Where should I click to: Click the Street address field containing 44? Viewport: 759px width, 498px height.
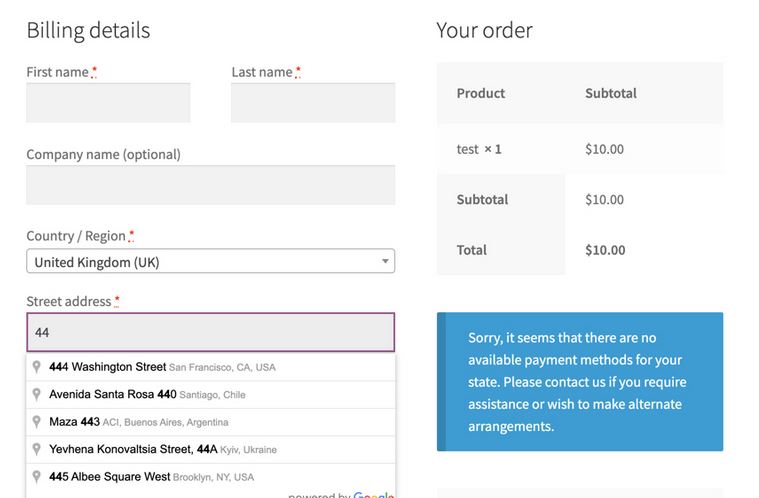(x=211, y=332)
